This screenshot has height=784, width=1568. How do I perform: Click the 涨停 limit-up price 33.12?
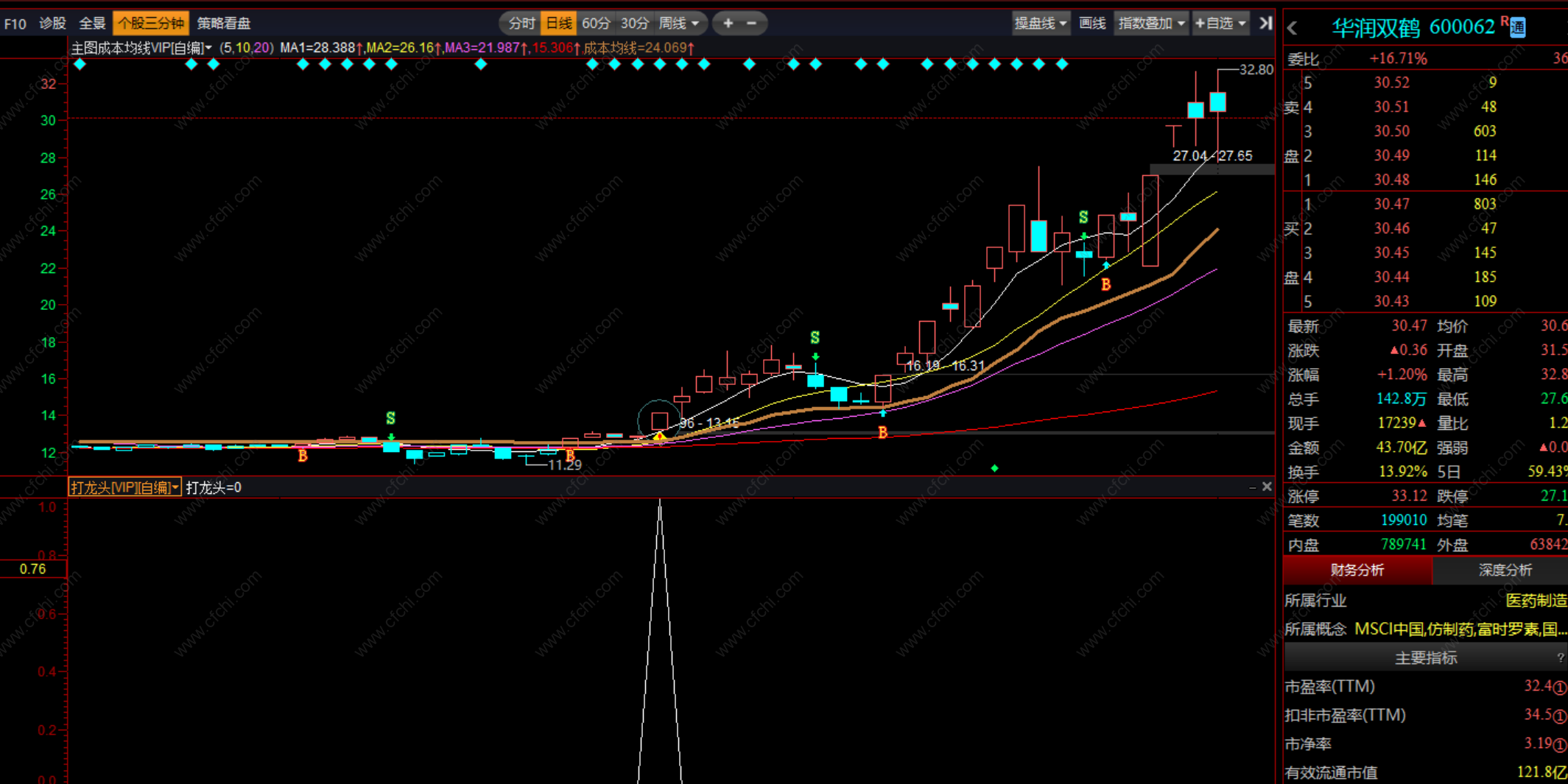coord(1409,496)
